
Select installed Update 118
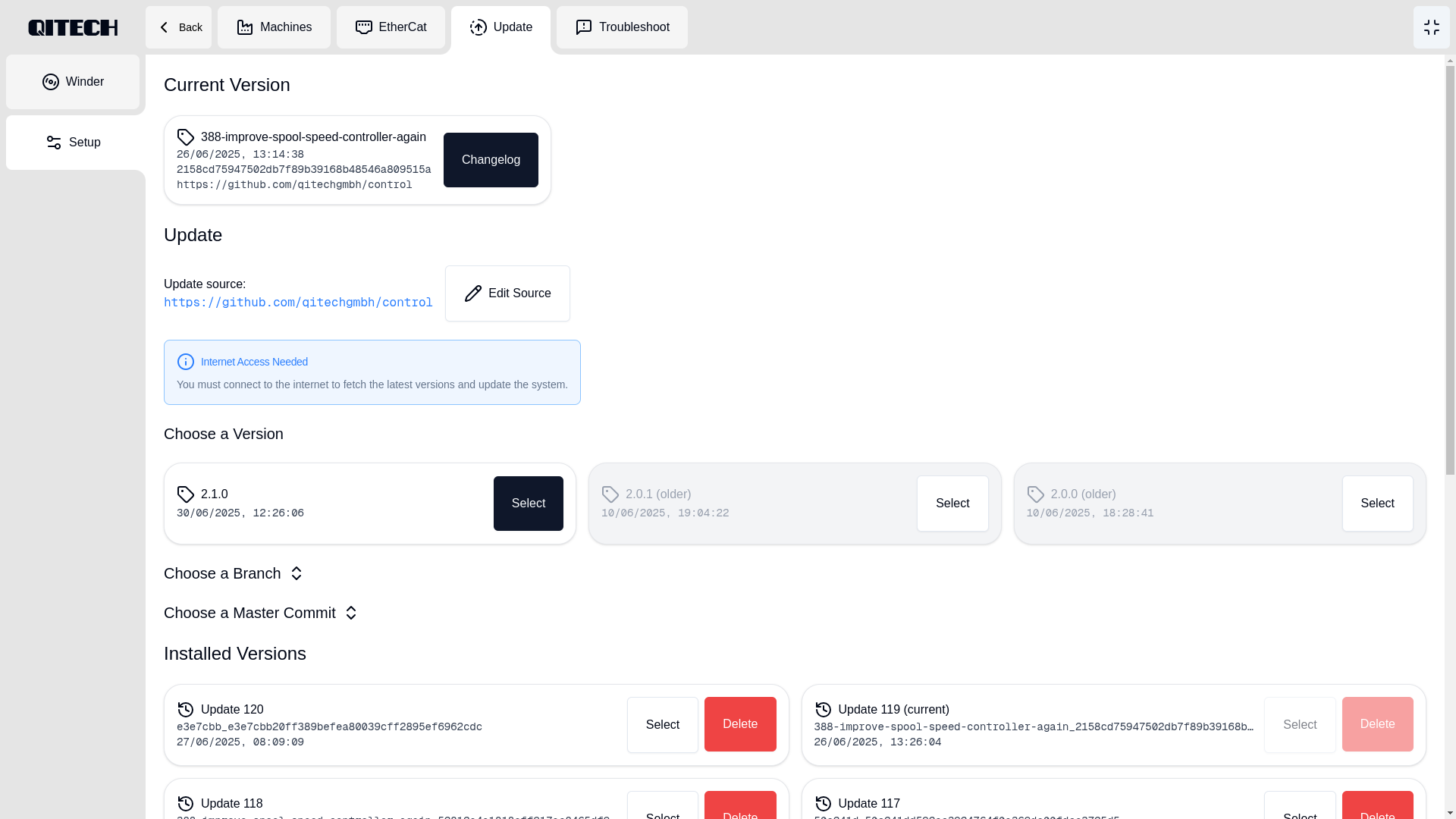click(662, 805)
